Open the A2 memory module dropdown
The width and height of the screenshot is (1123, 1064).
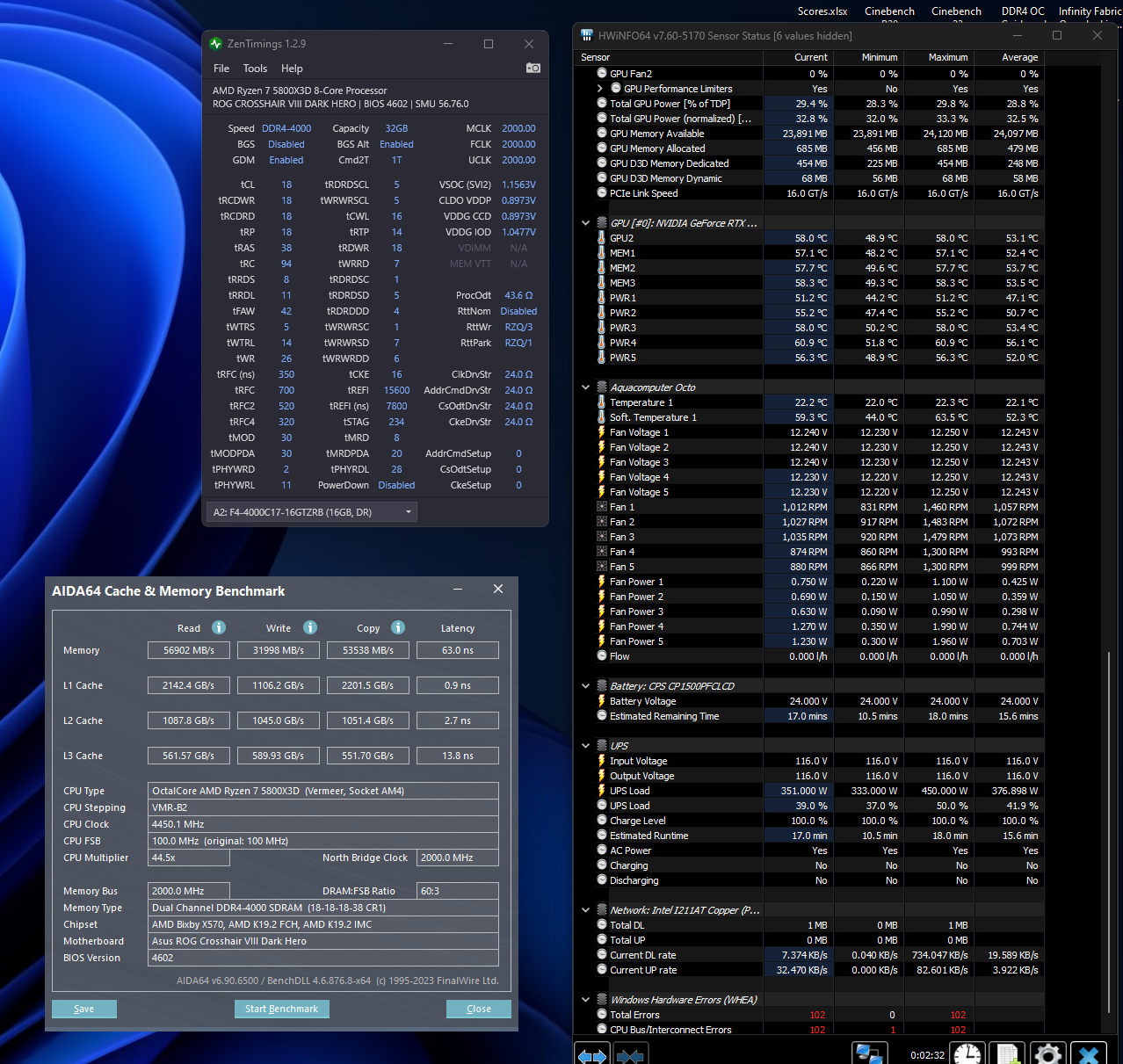coord(311,512)
